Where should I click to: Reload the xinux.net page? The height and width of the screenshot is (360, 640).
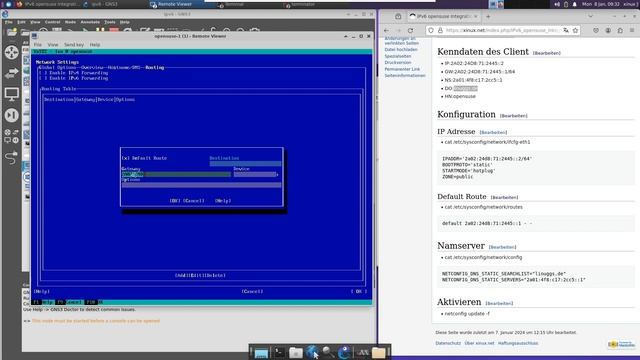point(411,31)
